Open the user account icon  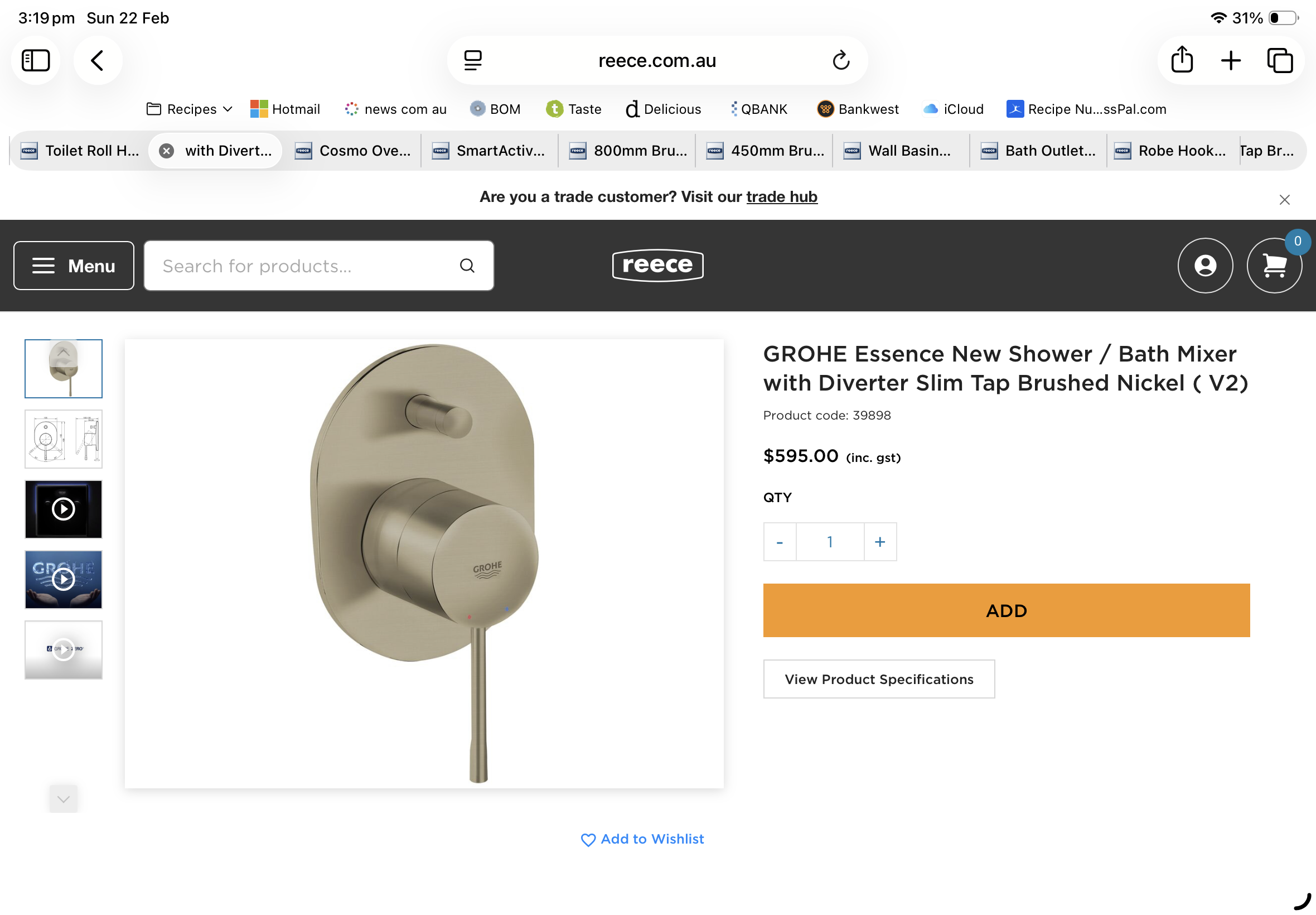click(1205, 266)
